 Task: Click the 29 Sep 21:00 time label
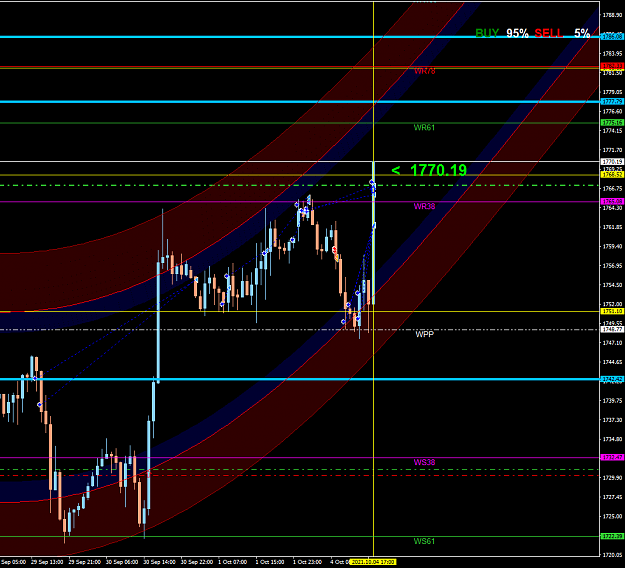pyautogui.click(x=85, y=562)
